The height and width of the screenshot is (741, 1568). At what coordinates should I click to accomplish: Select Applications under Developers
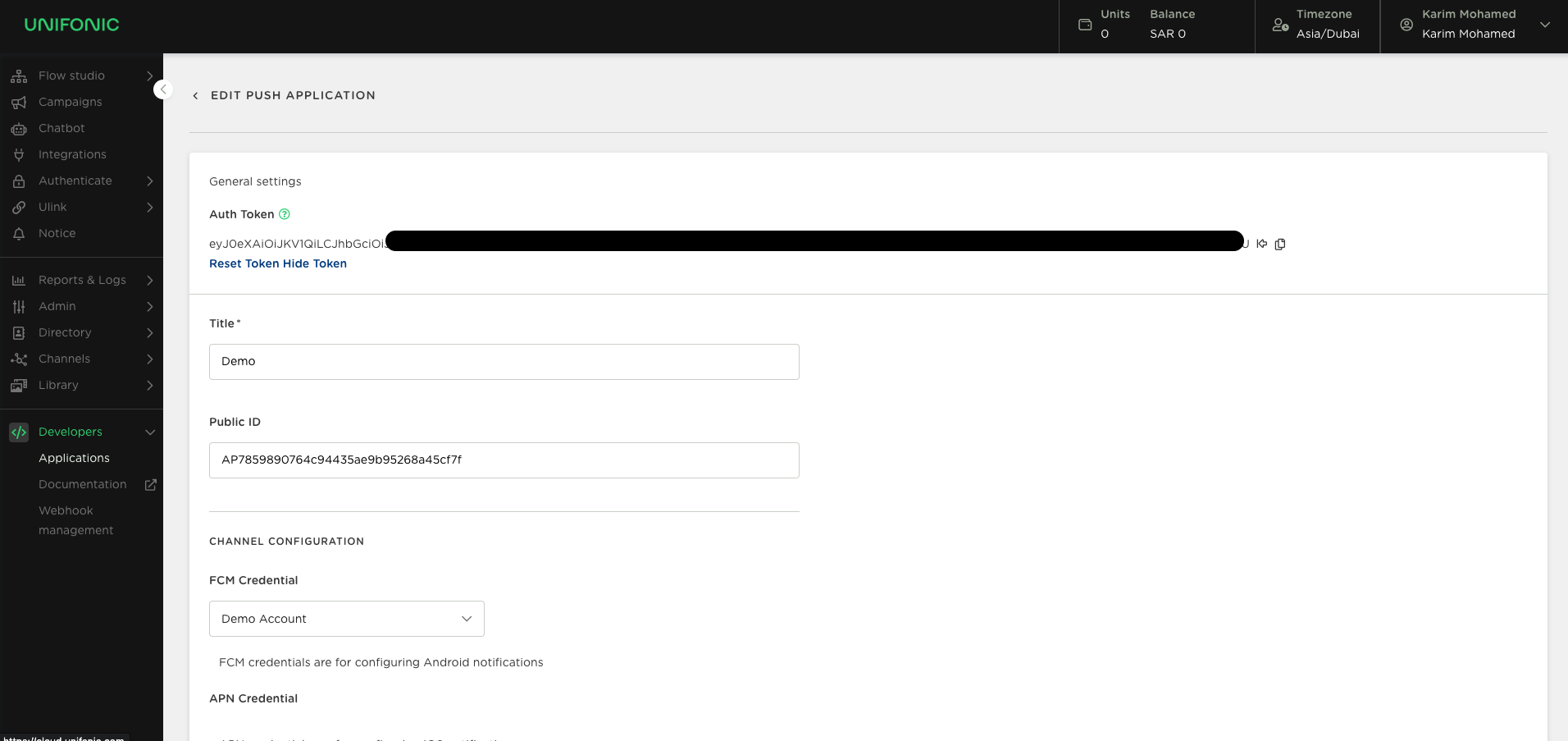tap(74, 458)
